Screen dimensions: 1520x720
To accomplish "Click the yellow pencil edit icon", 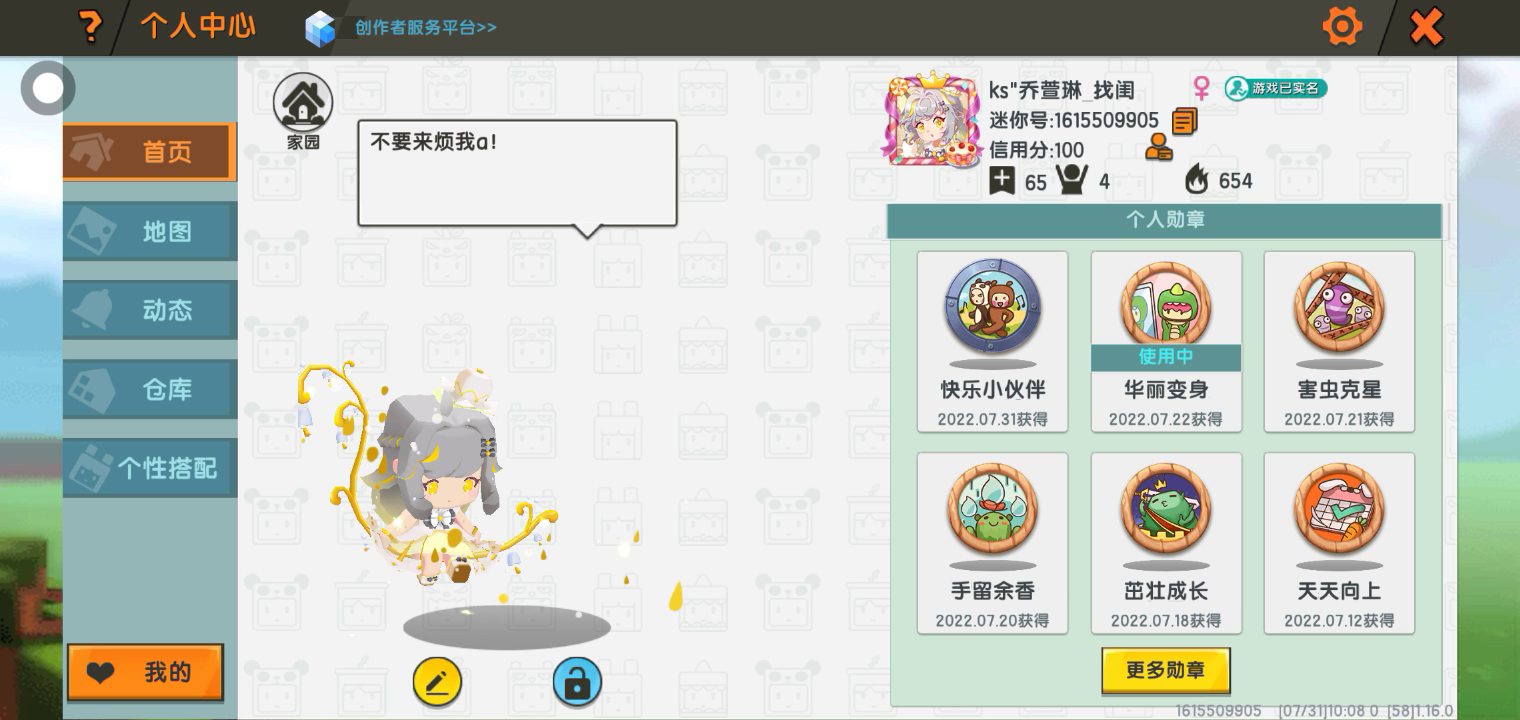I will (437, 683).
